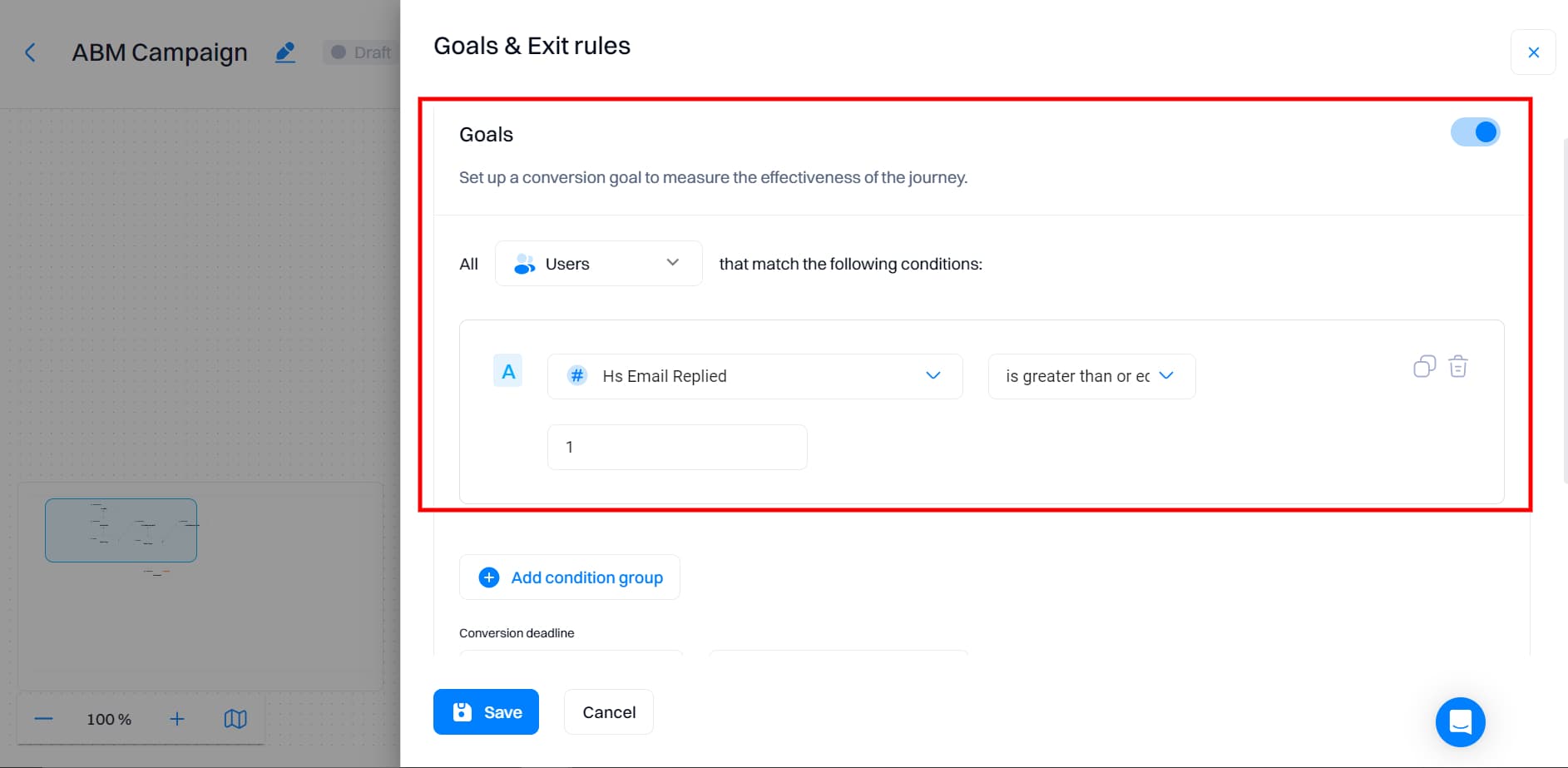This screenshot has width=1568, height=768.
Task: Click the Users audience icon
Action: coord(524,263)
